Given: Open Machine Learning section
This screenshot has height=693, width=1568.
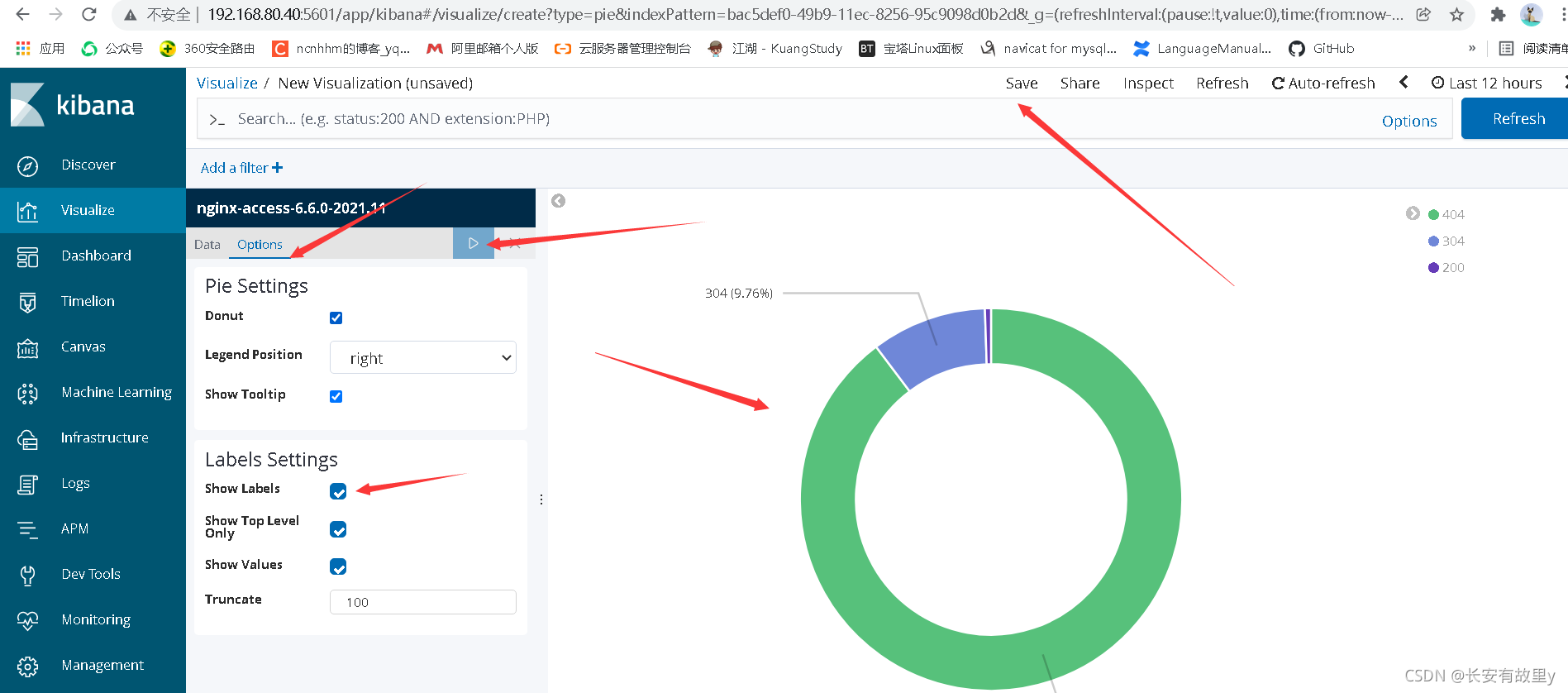Looking at the screenshot, I should [x=116, y=392].
